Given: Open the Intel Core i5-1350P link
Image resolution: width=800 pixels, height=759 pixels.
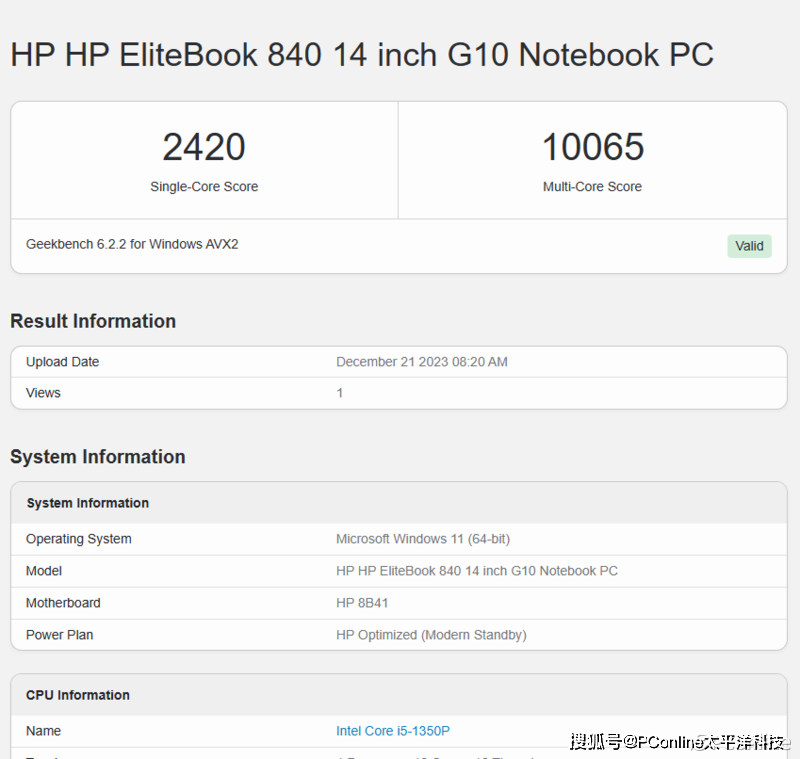Looking at the screenshot, I should coord(393,731).
